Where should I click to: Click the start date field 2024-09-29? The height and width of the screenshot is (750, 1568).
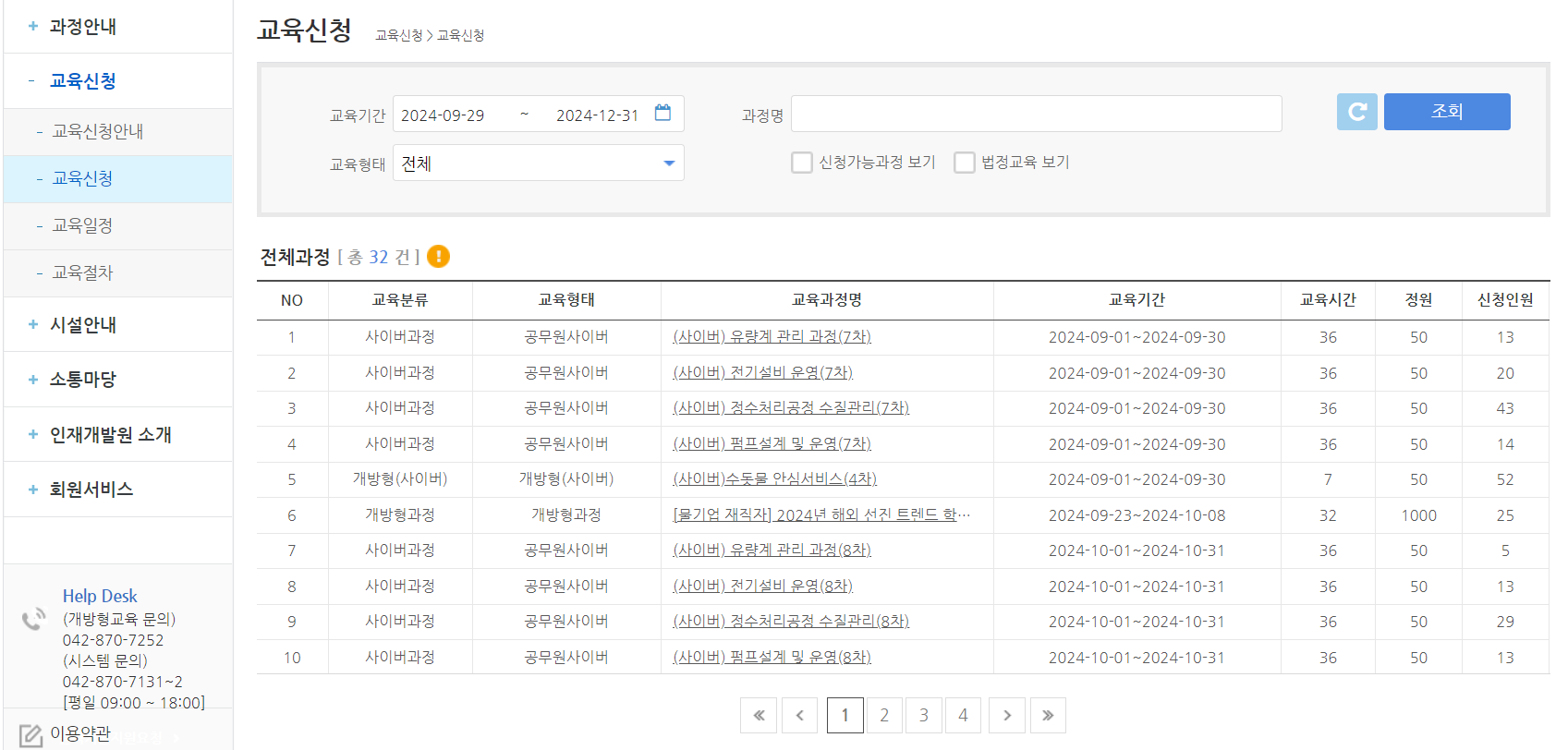click(x=443, y=115)
